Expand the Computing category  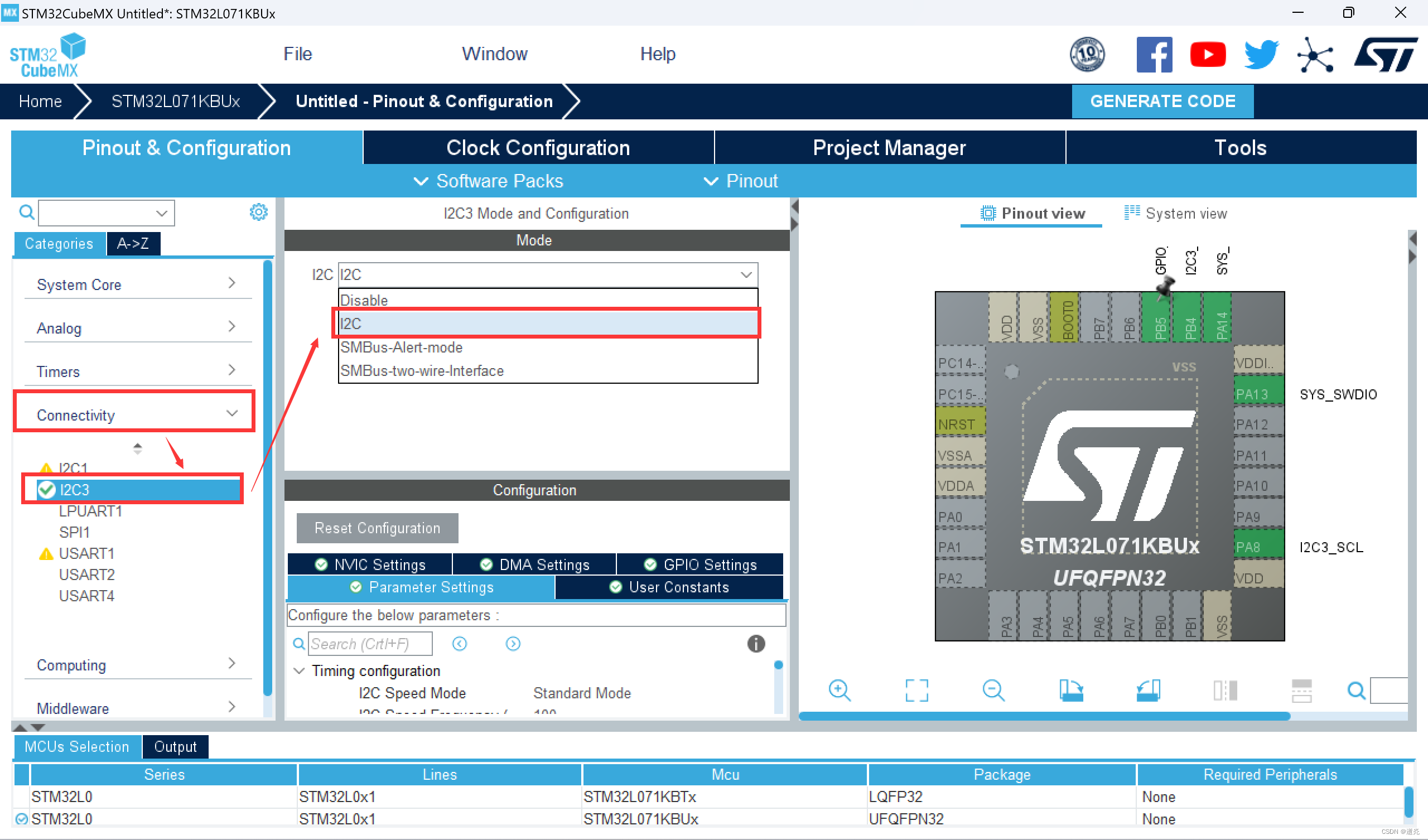point(138,664)
